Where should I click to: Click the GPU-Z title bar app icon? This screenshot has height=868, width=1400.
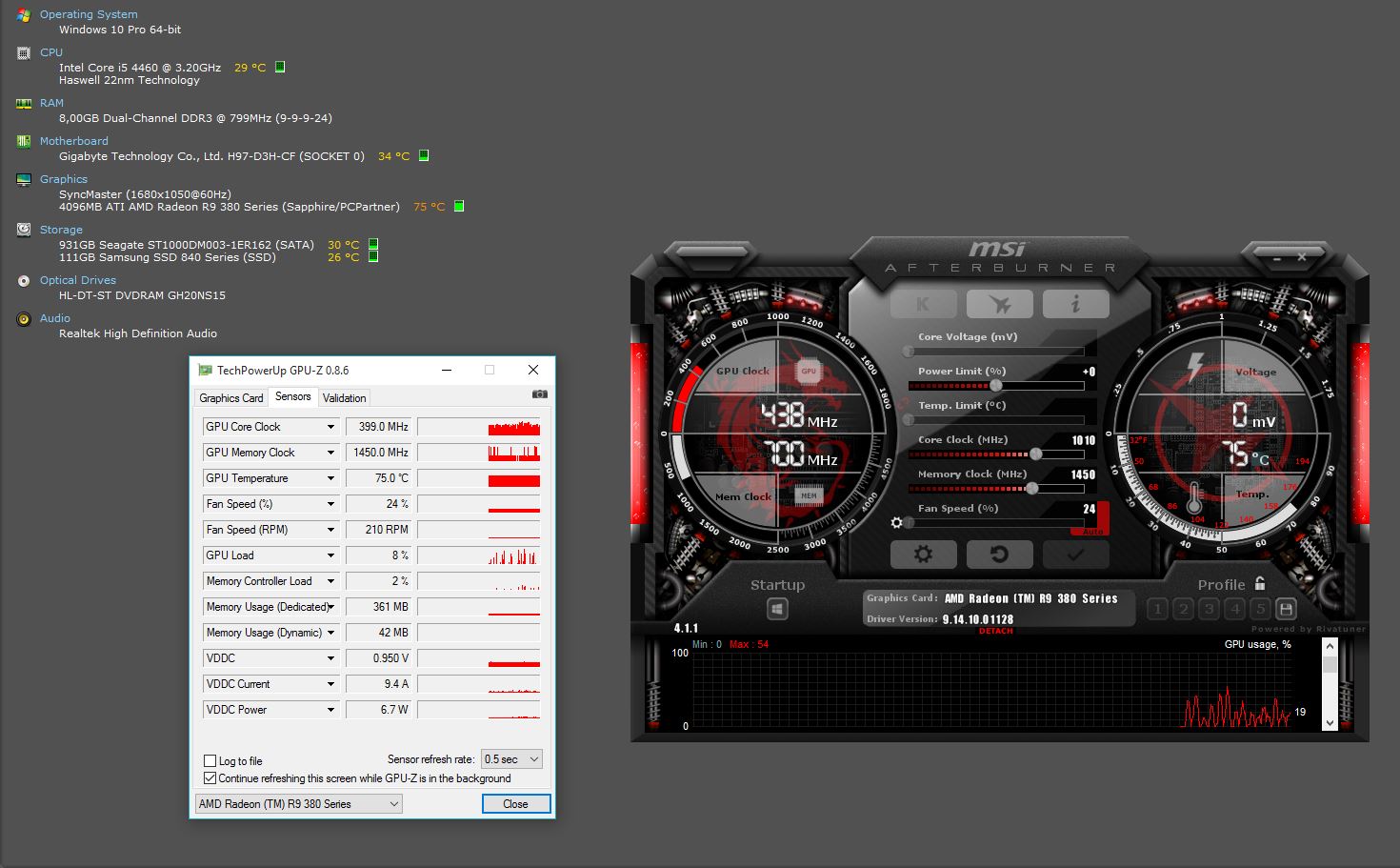204,370
